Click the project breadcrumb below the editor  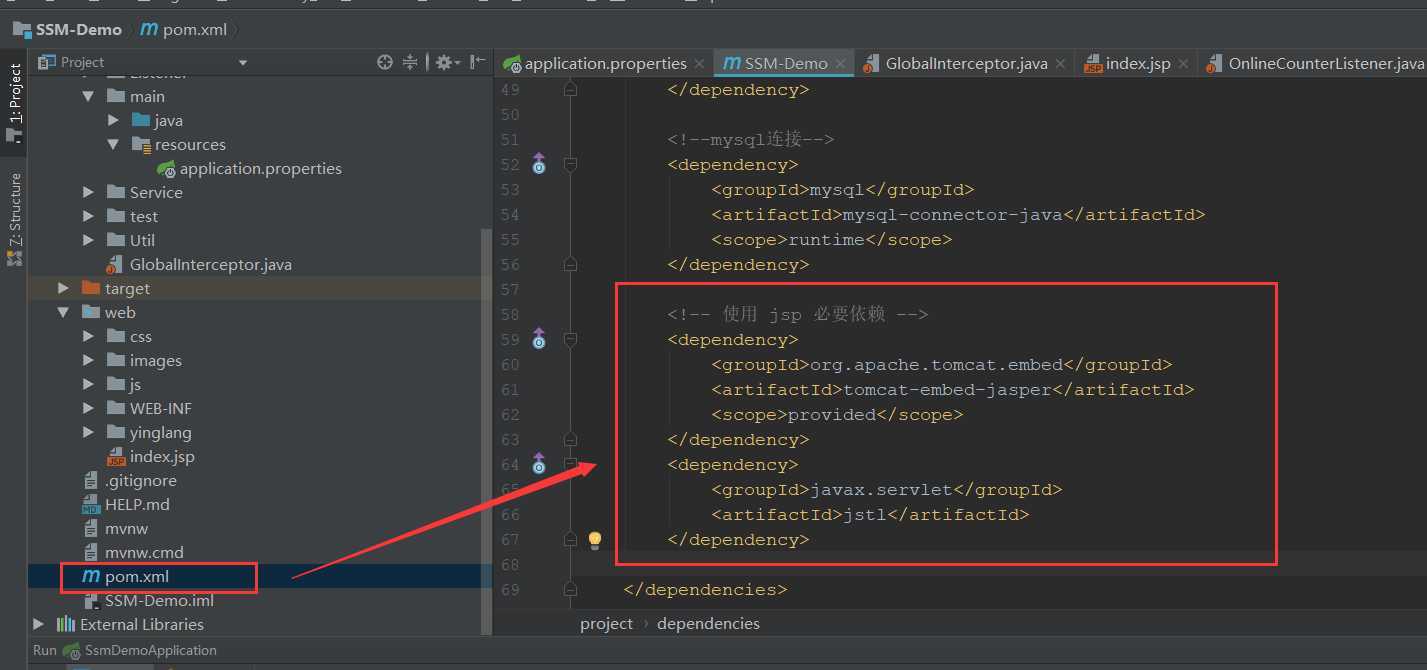tap(606, 623)
